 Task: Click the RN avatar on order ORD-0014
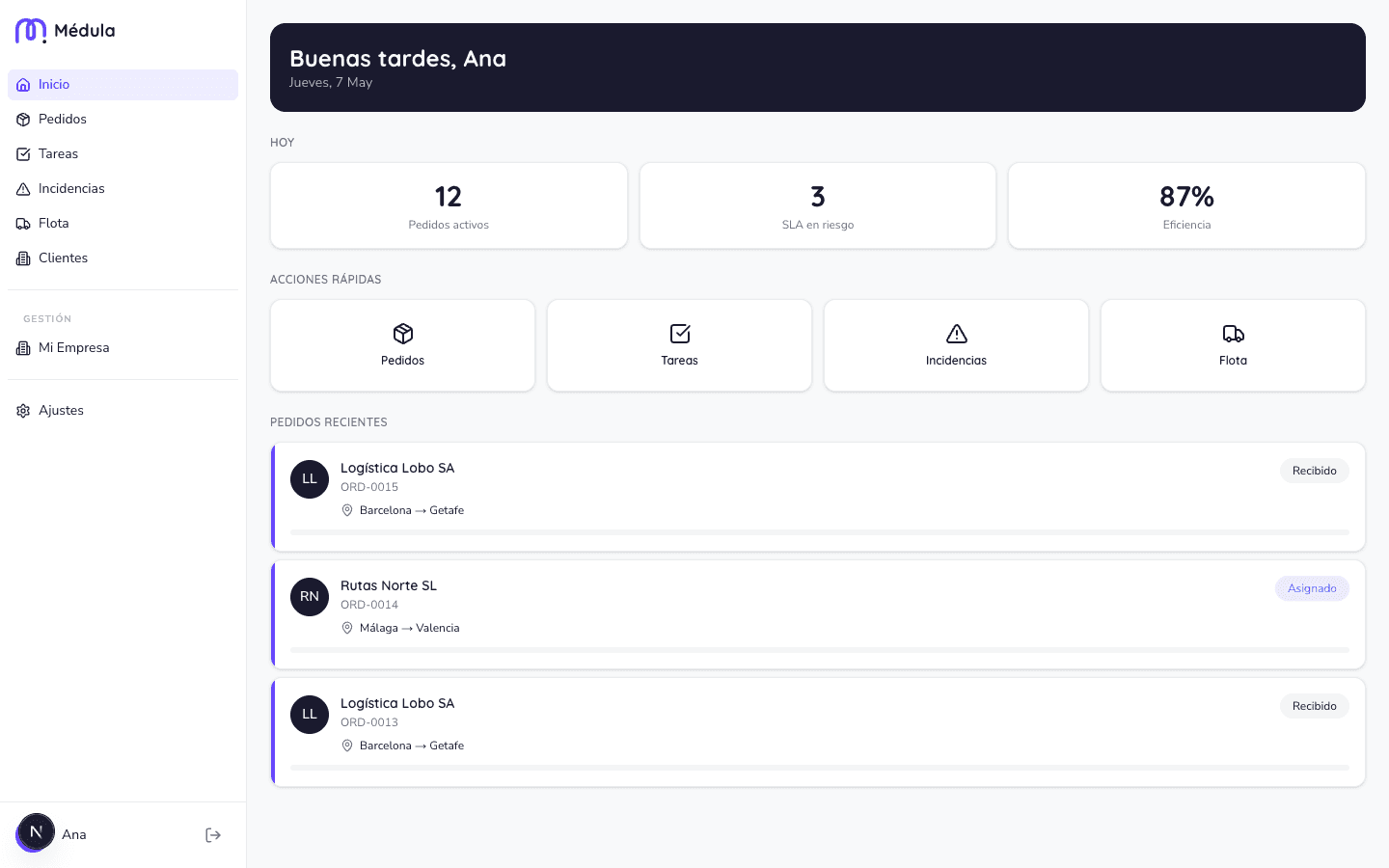coord(310,597)
